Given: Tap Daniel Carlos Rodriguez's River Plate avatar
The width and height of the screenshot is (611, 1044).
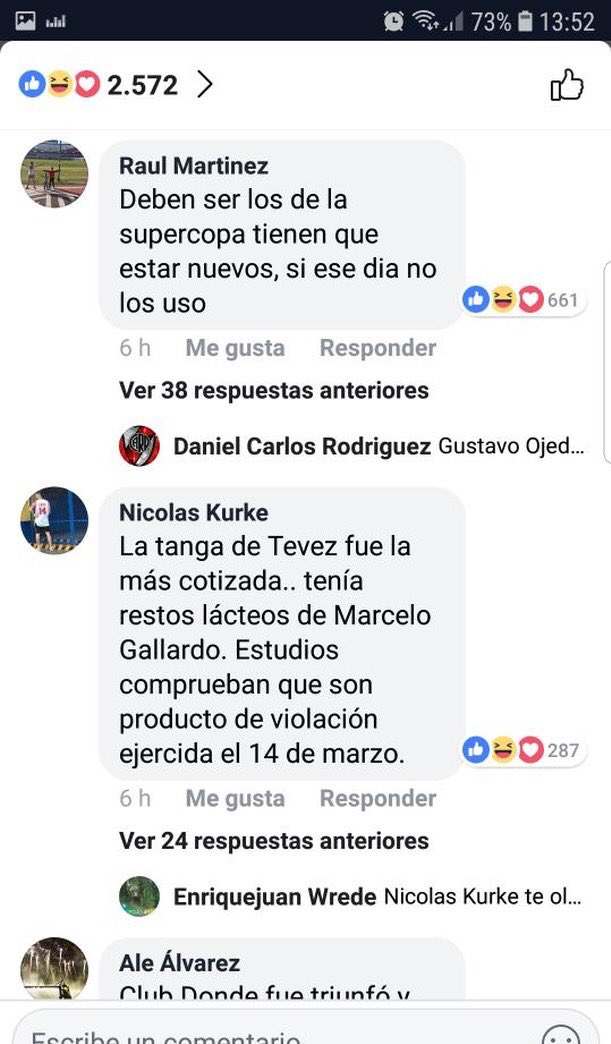Looking at the screenshot, I should tap(139, 445).
